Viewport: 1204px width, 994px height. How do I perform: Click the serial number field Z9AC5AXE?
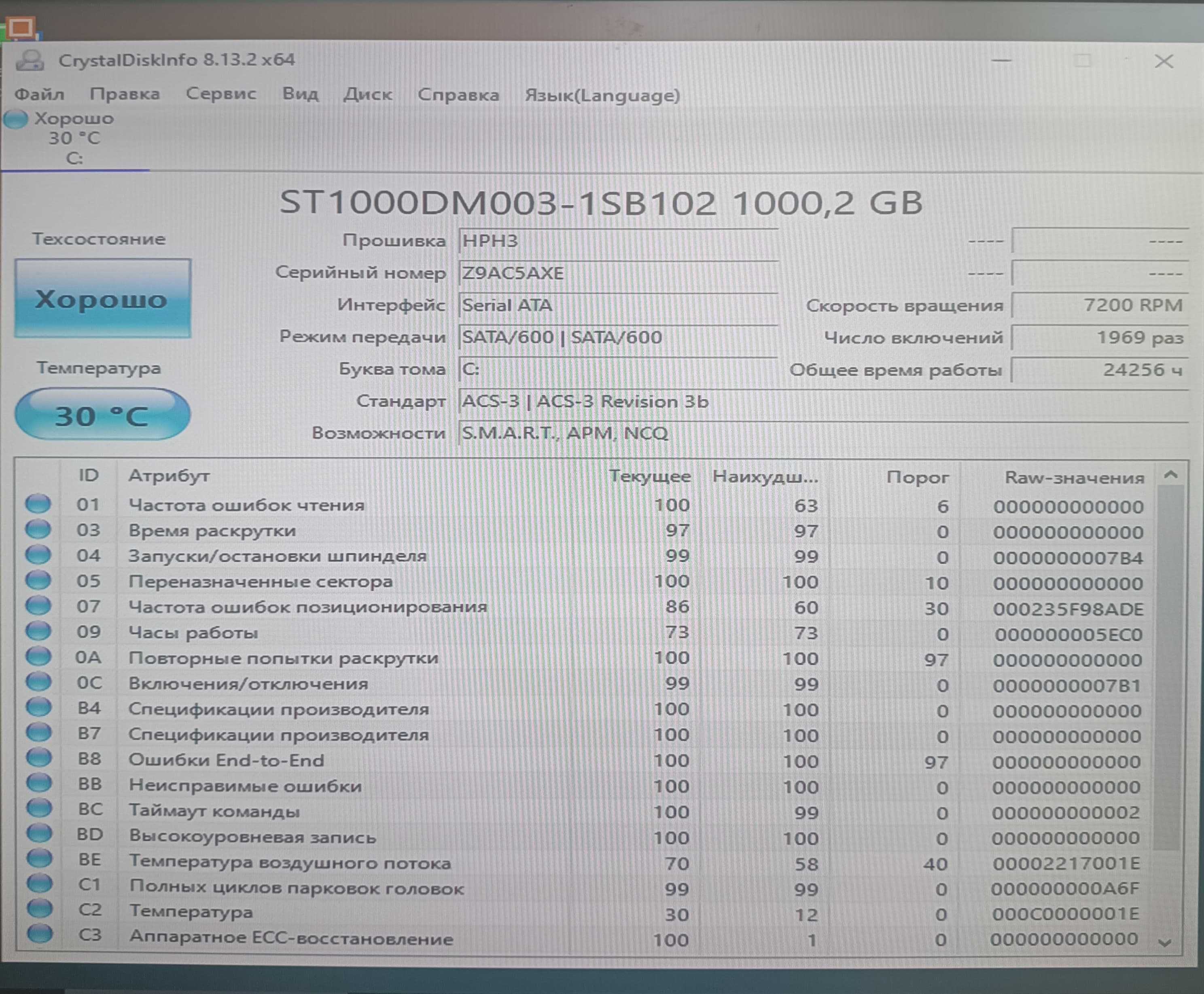(x=618, y=273)
